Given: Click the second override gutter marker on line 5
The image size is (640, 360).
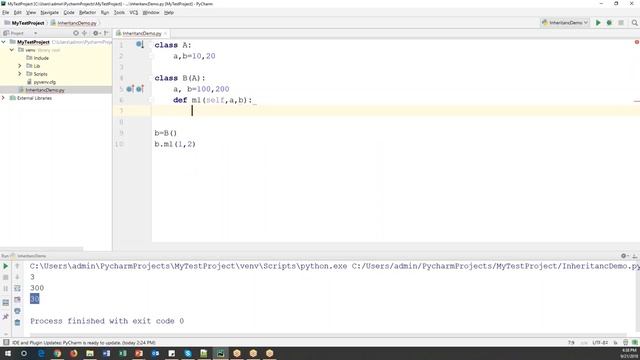Looking at the screenshot, I should point(140,89).
